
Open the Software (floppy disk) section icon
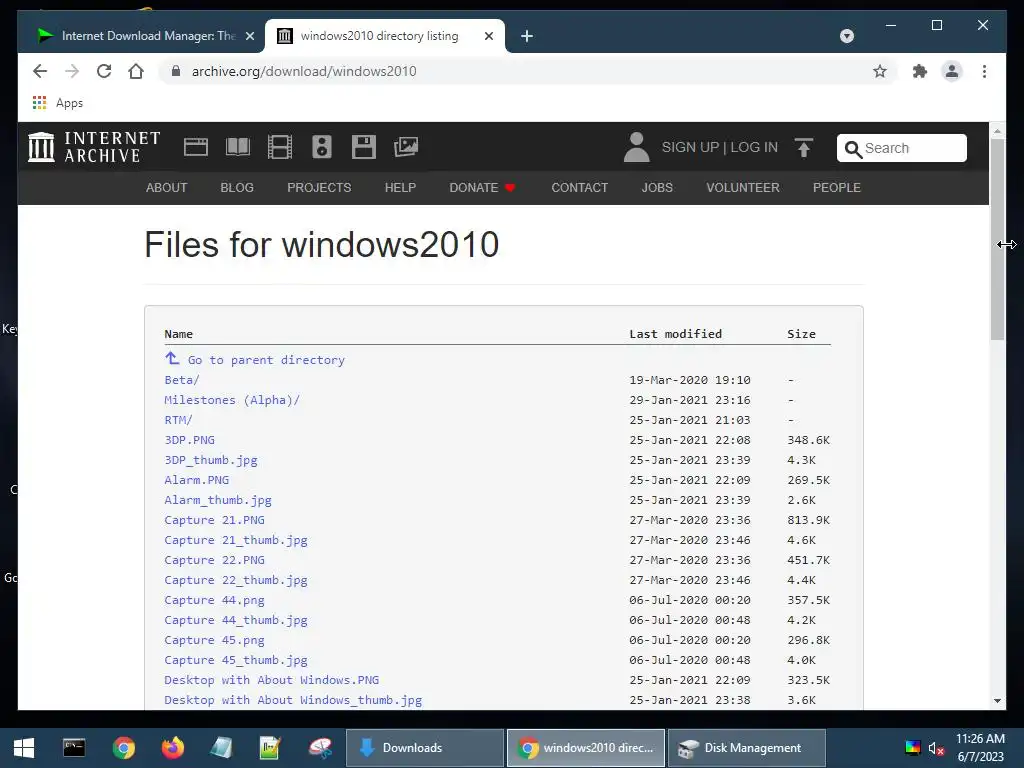pos(364,147)
